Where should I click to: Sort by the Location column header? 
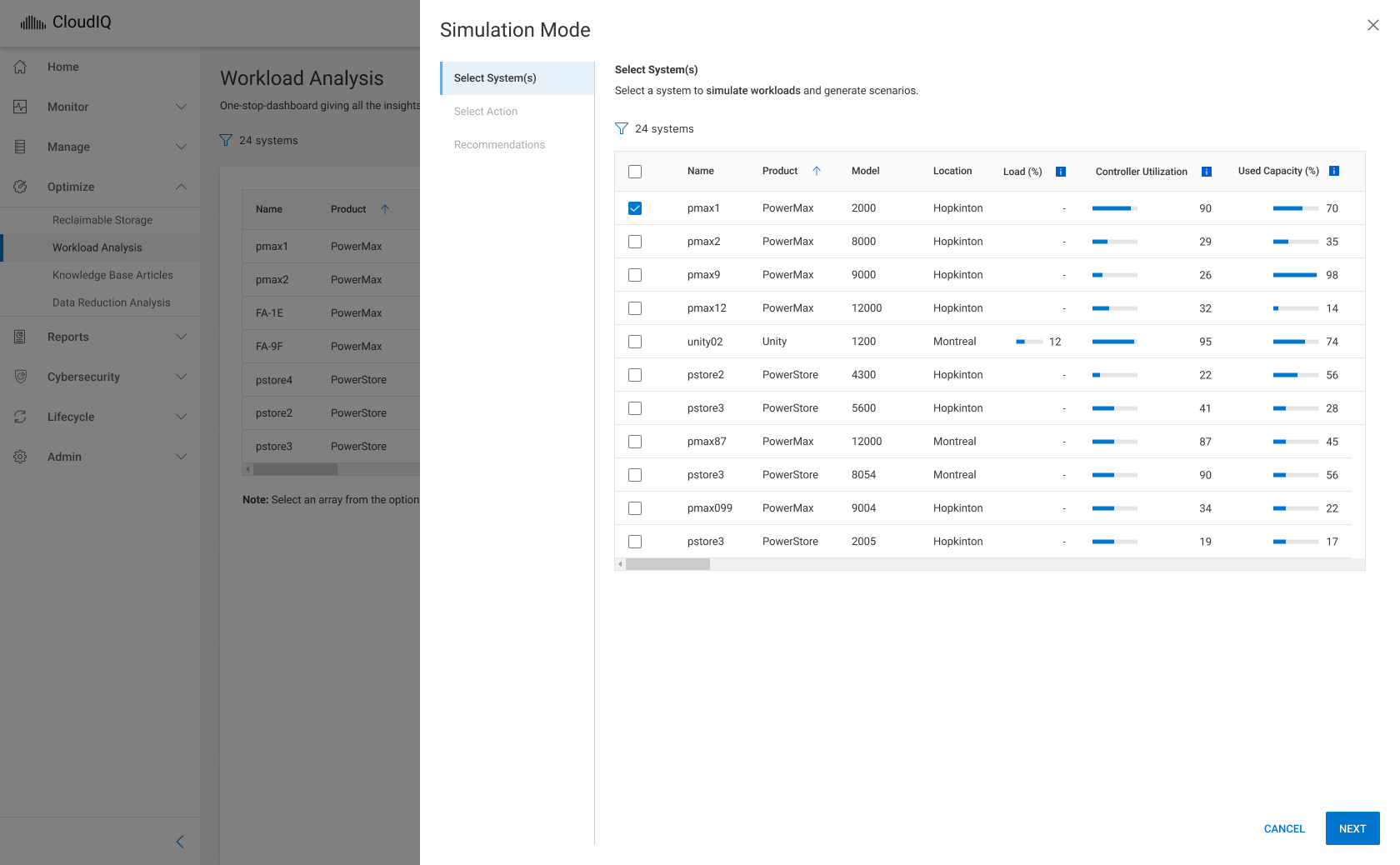pyautogui.click(x=952, y=171)
